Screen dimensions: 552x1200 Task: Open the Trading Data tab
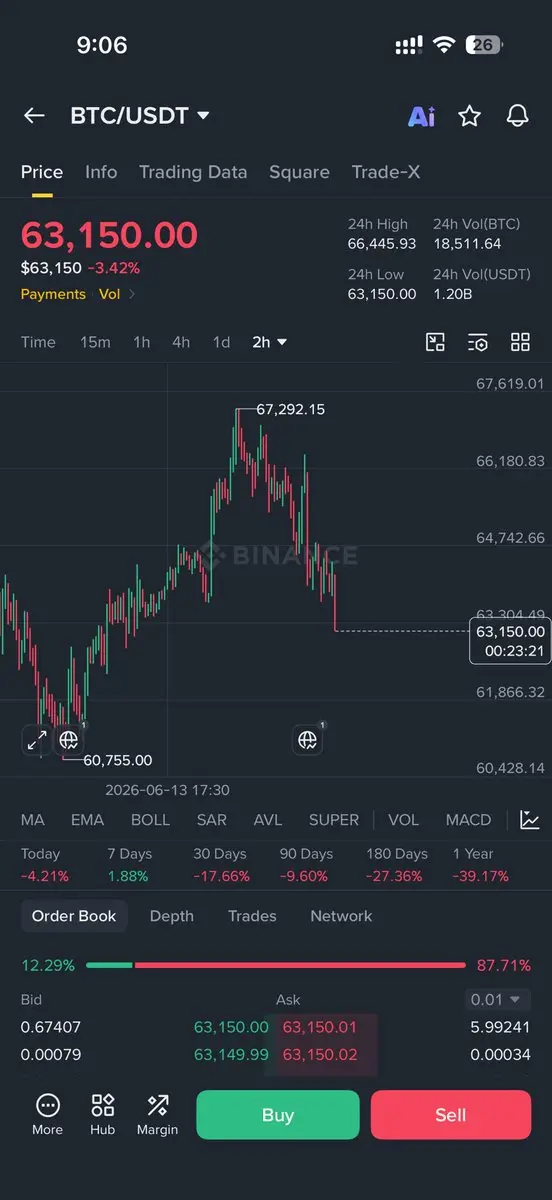(193, 172)
